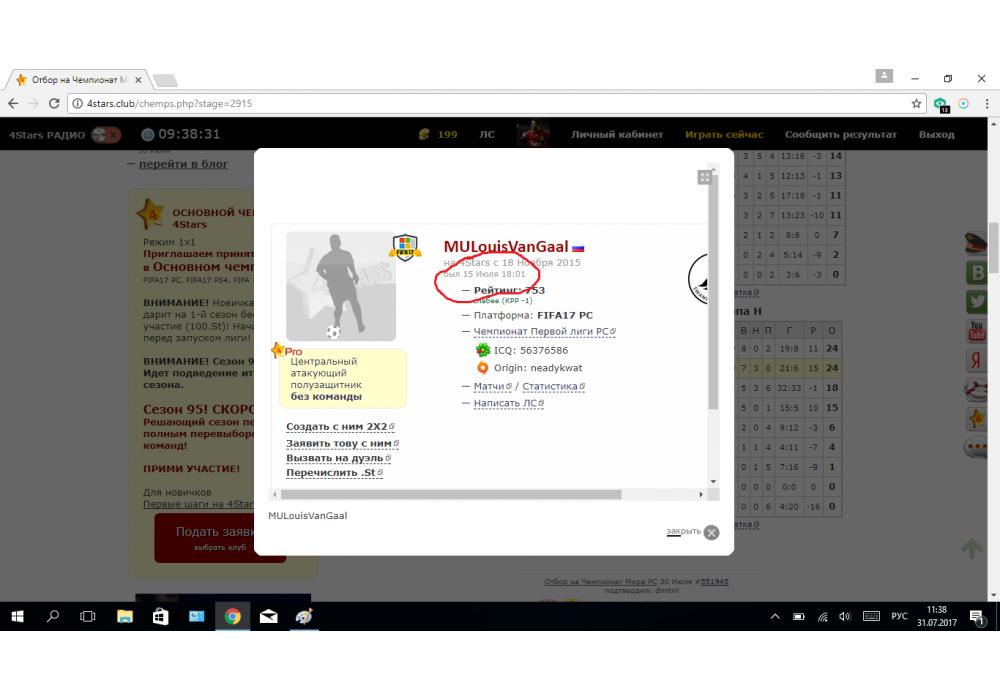Open the VK sidebar icon
This screenshot has height=700, width=1000.
point(976,273)
